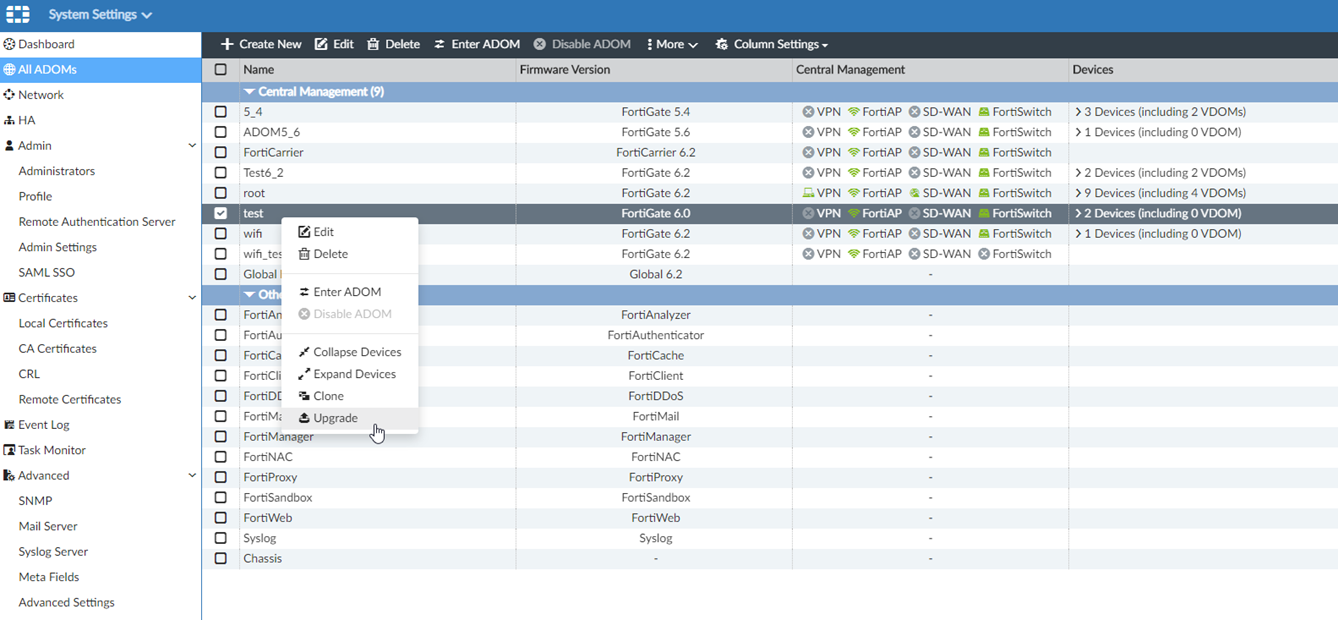Click the Admin person icon
The width and height of the screenshot is (1338, 620).
[9, 146]
